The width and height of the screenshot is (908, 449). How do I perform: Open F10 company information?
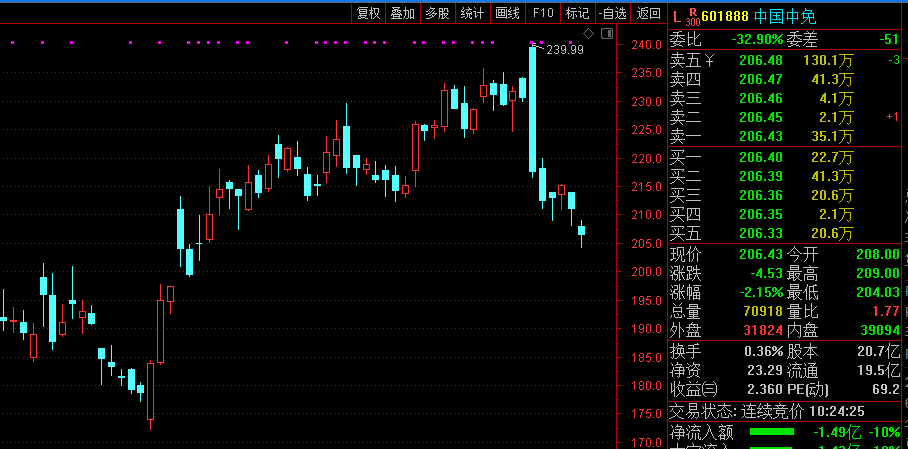click(543, 13)
